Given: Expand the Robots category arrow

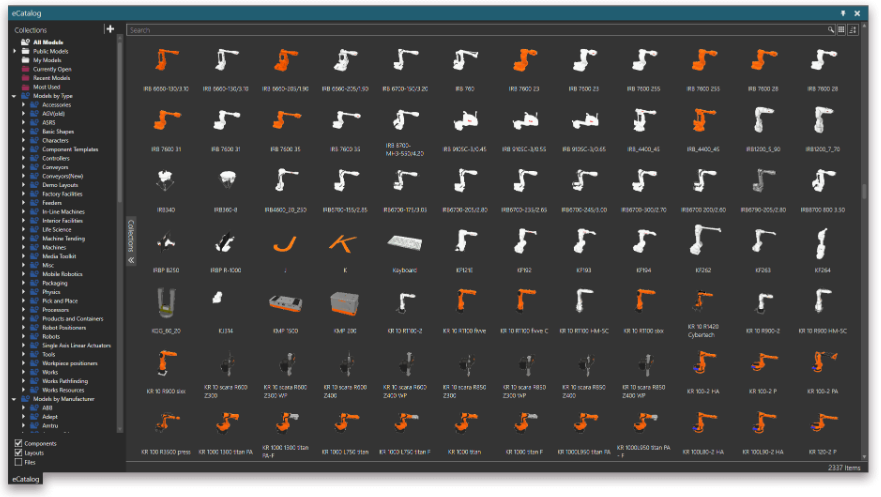Looking at the screenshot, I should click(x=24, y=336).
